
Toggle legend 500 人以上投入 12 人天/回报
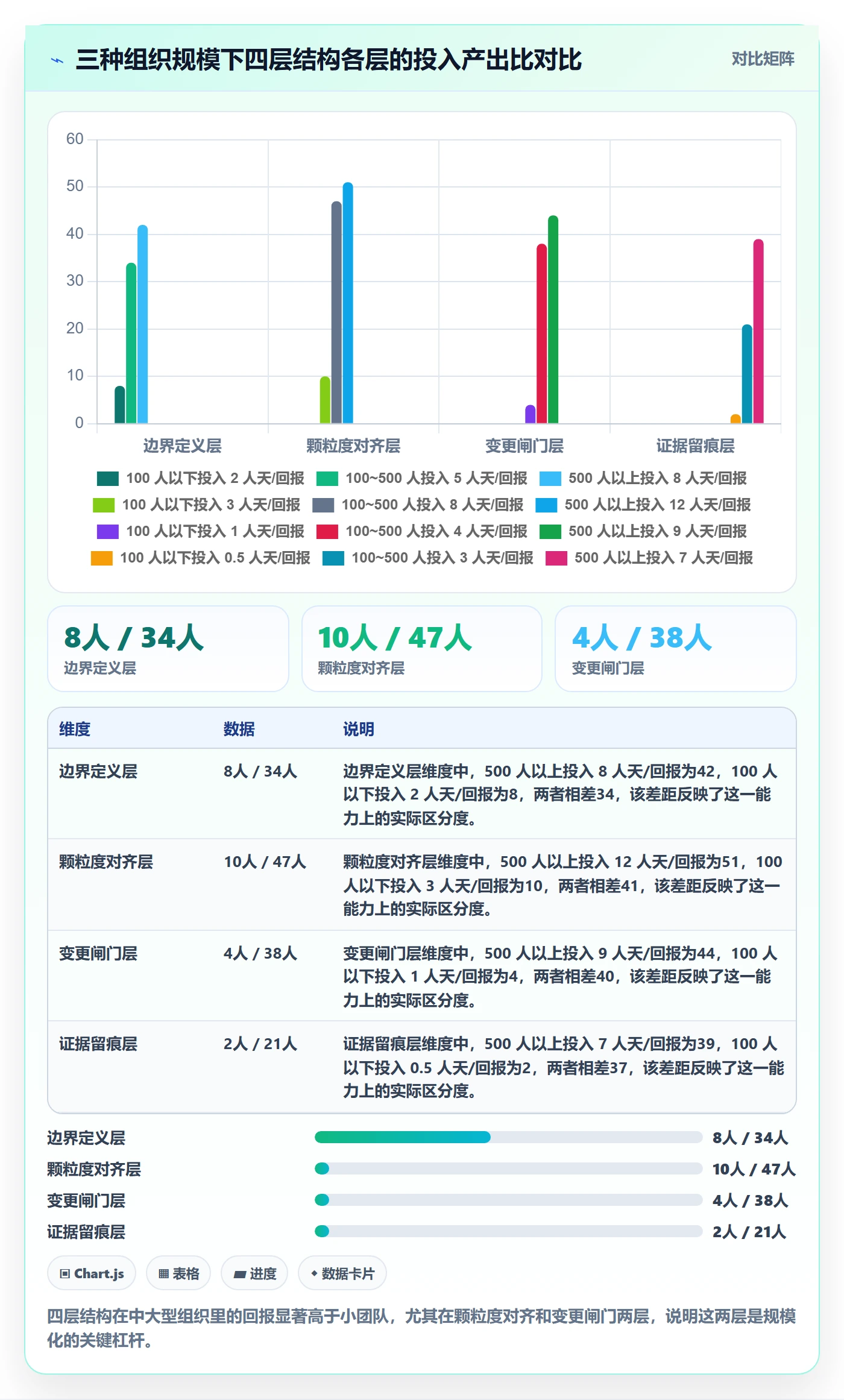click(643, 505)
